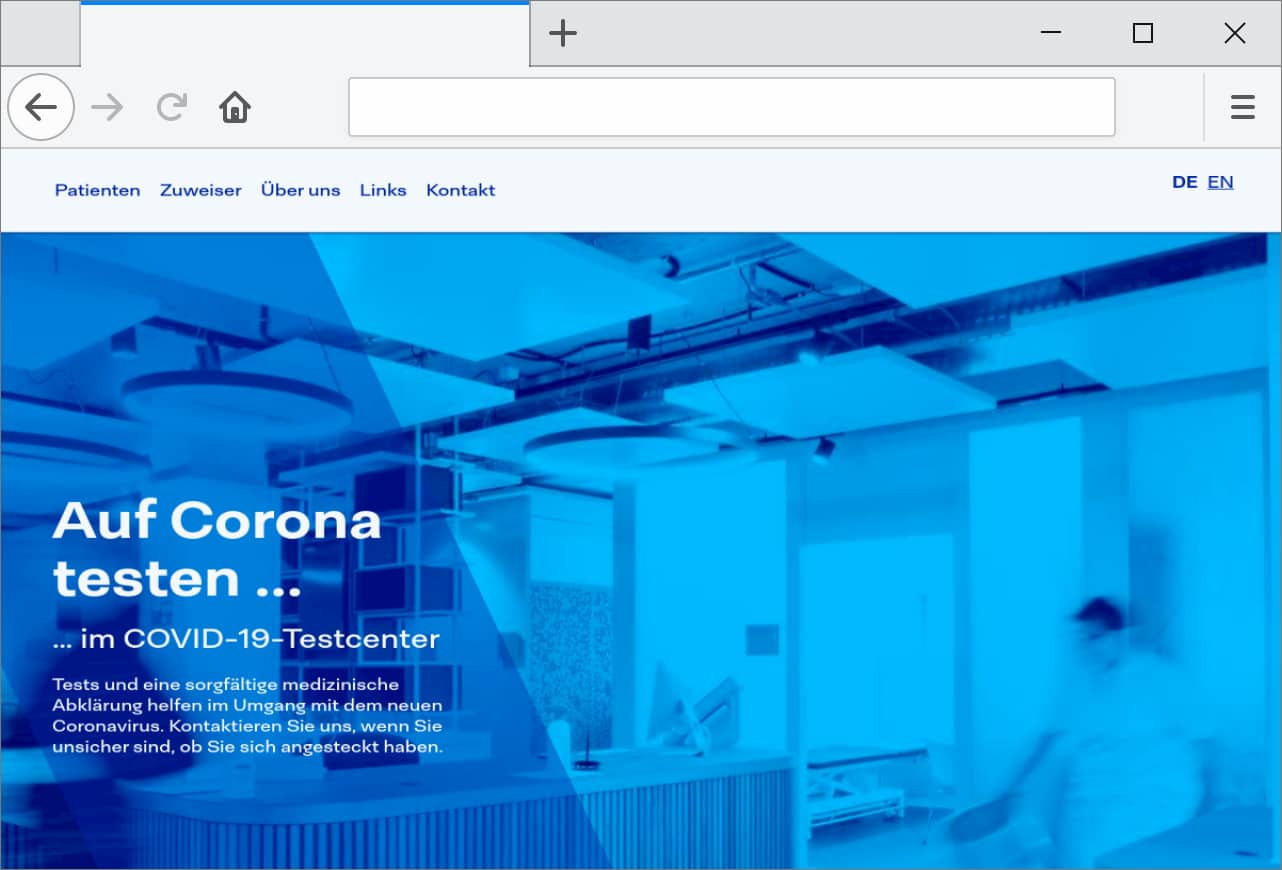
Task: Select the active browser tab
Action: 305,34
